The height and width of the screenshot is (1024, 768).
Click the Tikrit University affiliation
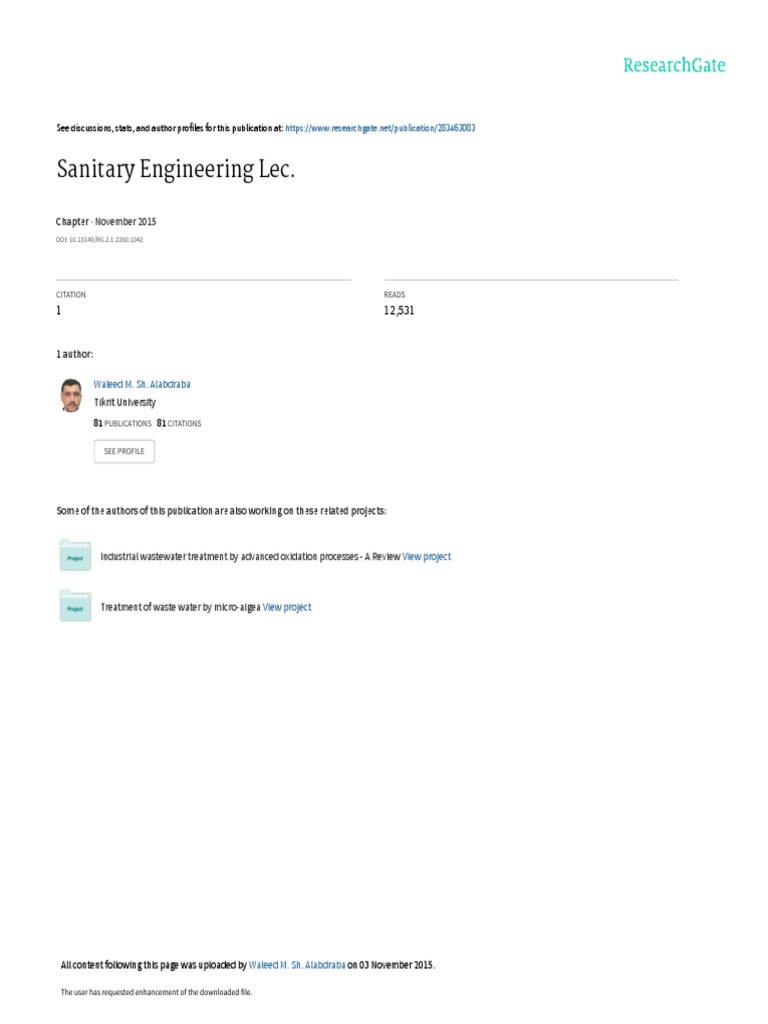point(124,402)
